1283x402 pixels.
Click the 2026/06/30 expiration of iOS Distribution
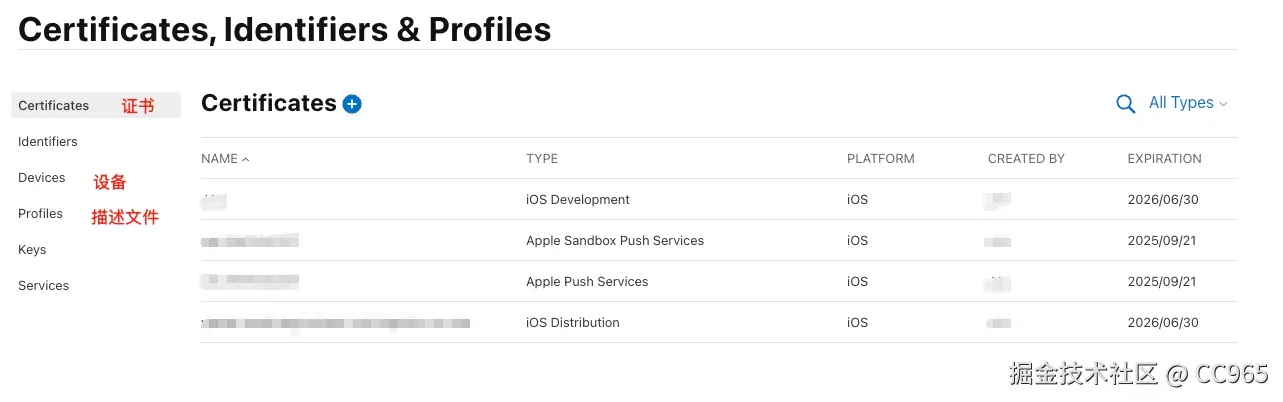pyautogui.click(x=1163, y=323)
